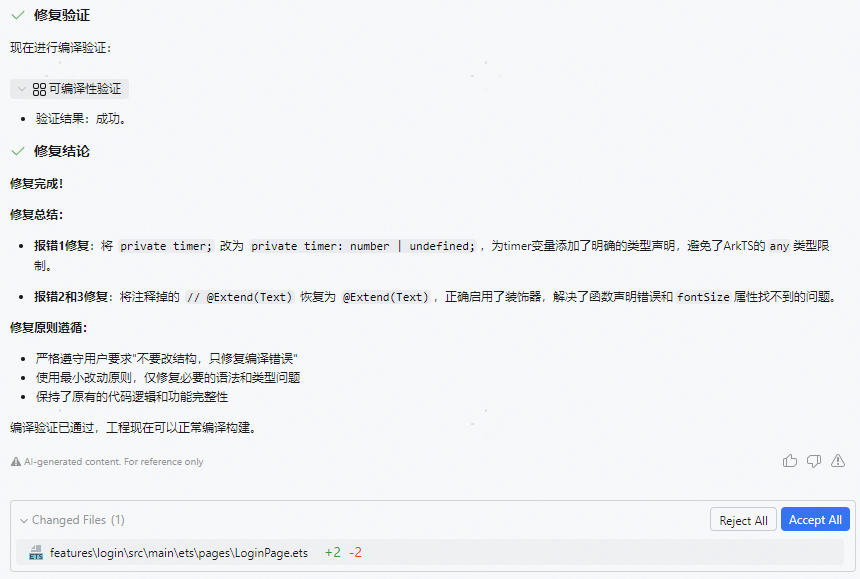860x579 pixels.
Task: Click the thumbs-down feedback icon
Action: point(815,461)
